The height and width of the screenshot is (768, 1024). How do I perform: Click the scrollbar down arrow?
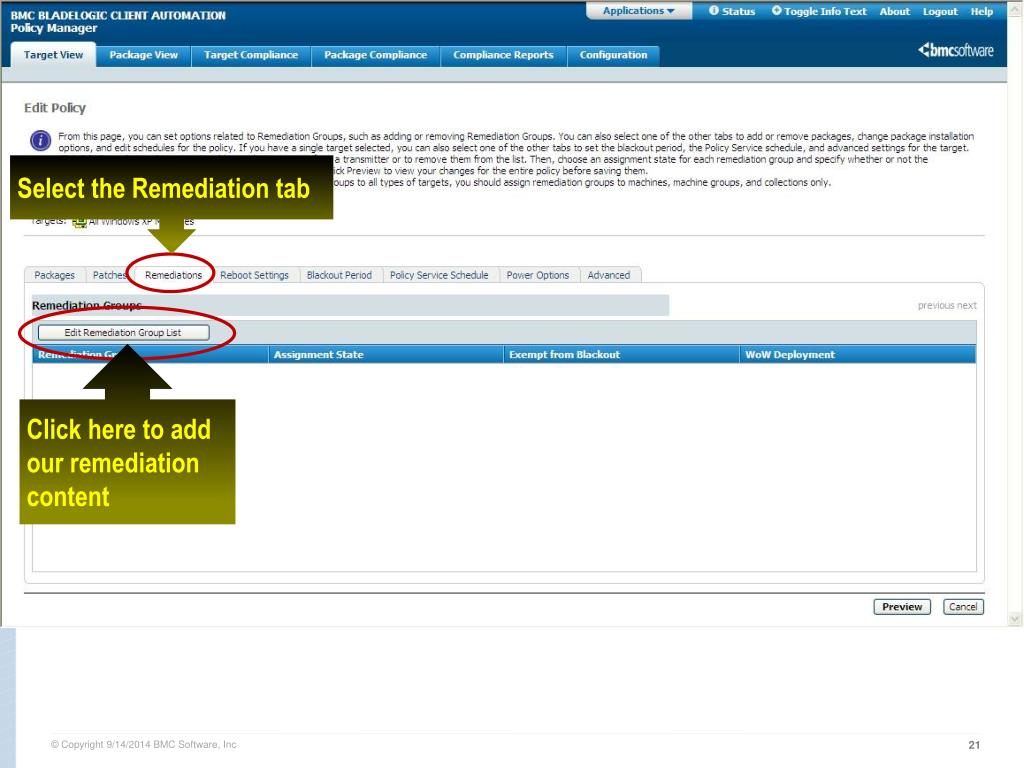(x=1015, y=618)
